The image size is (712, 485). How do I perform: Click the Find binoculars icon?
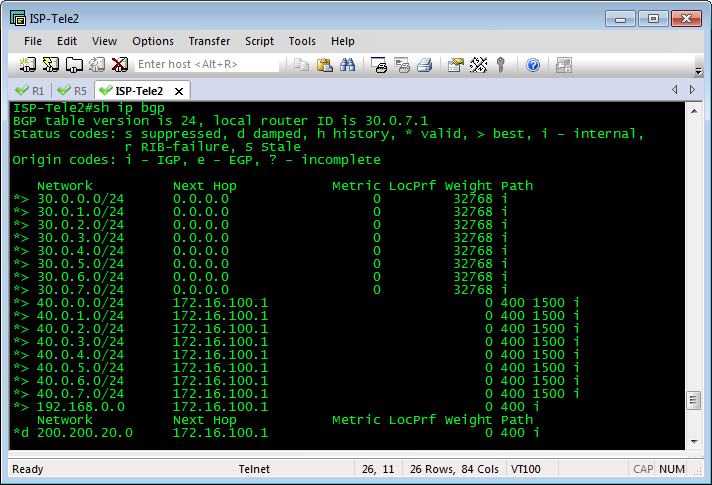click(347, 65)
